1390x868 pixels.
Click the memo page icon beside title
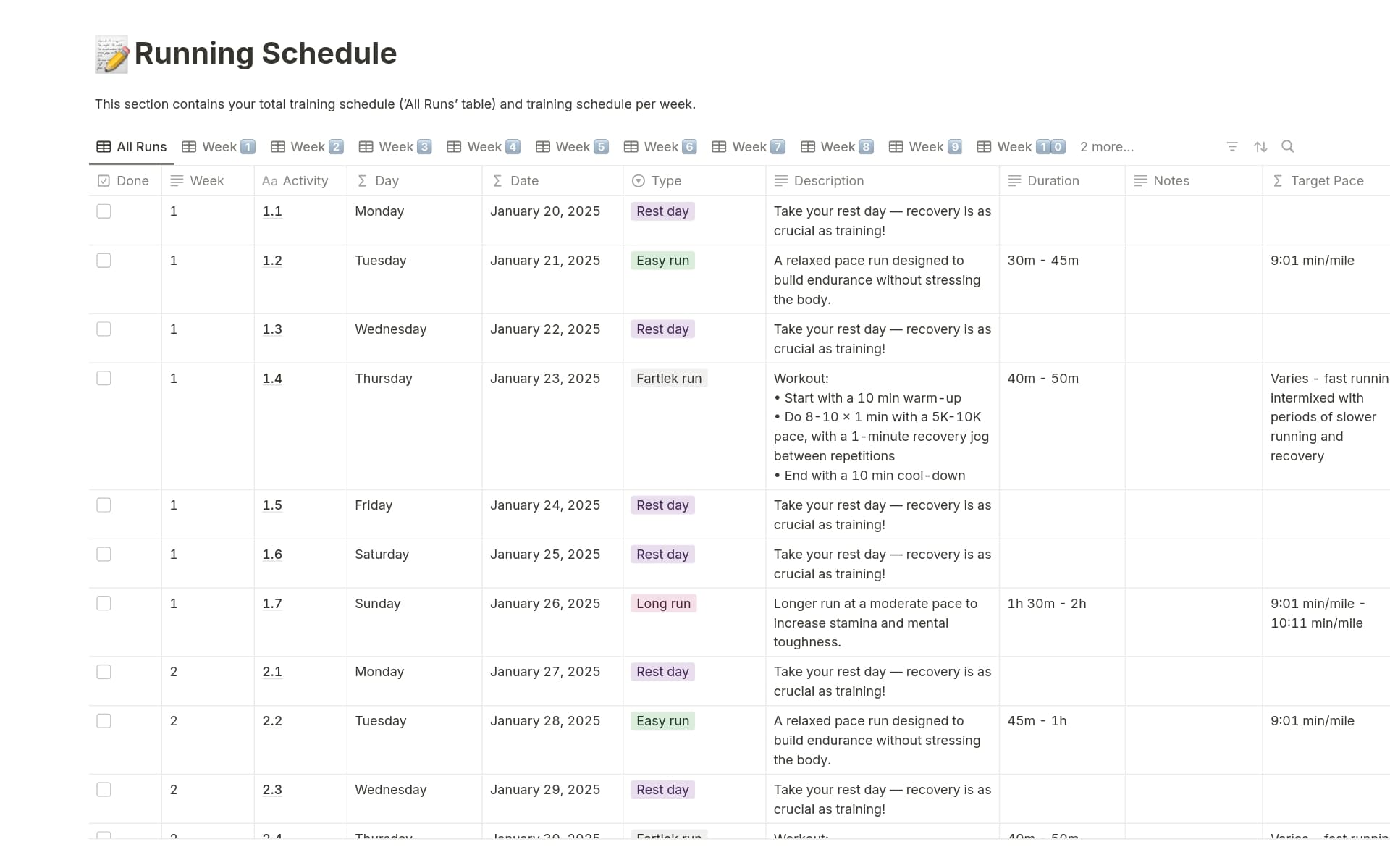click(x=111, y=54)
